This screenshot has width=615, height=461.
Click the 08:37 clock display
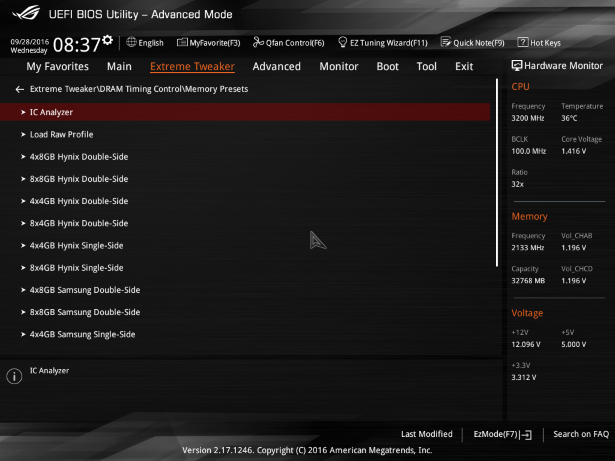[77, 45]
